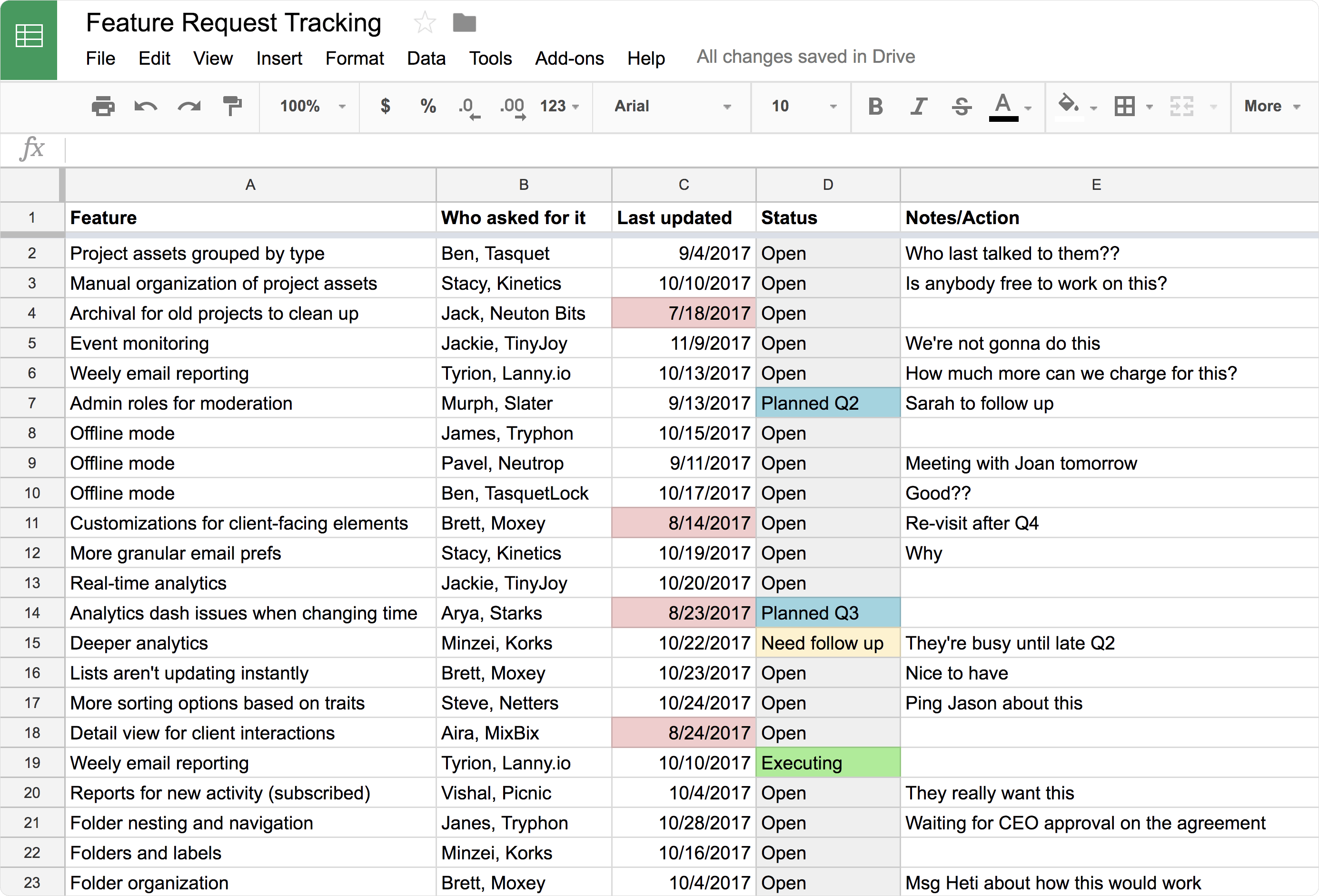Select row 7 header
The width and height of the screenshot is (1319, 896).
pyautogui.click(x=32, y=404)
